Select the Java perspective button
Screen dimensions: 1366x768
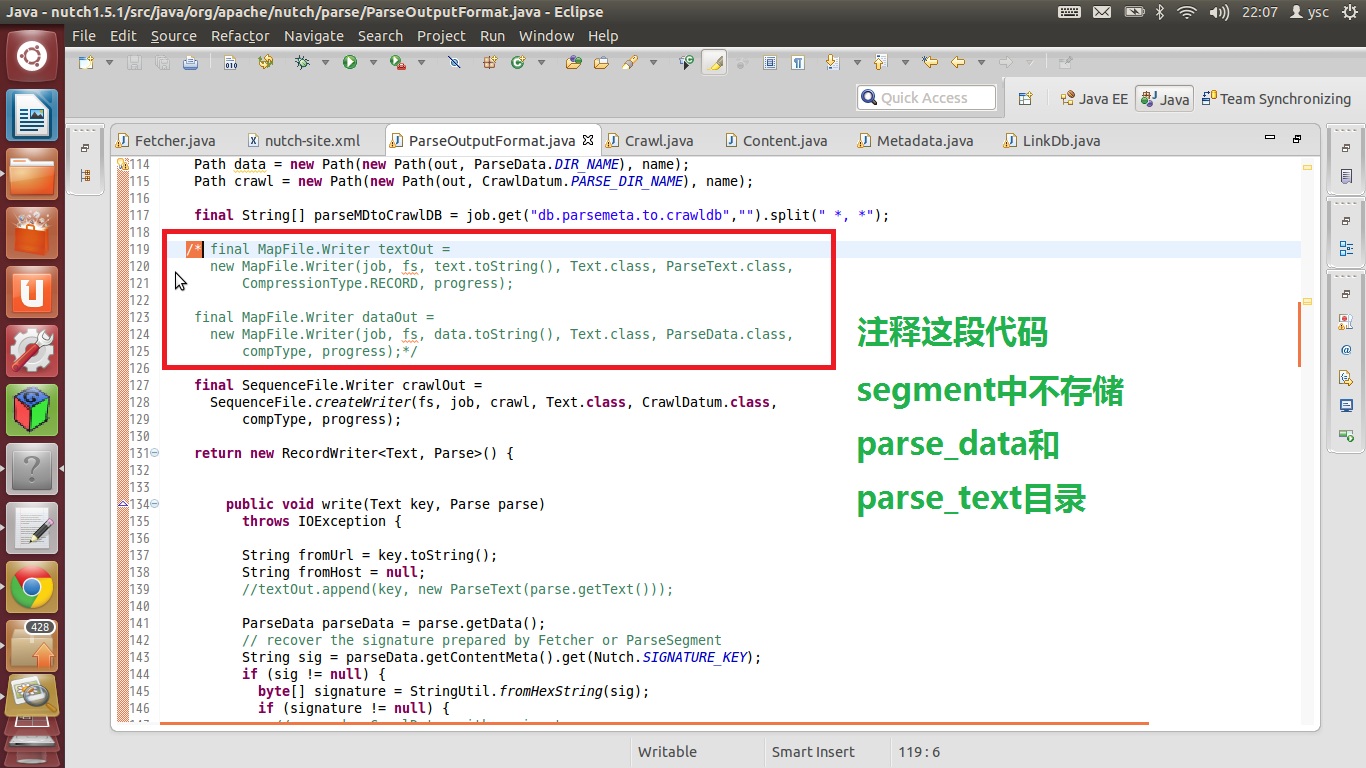(x=1165, y=98)
